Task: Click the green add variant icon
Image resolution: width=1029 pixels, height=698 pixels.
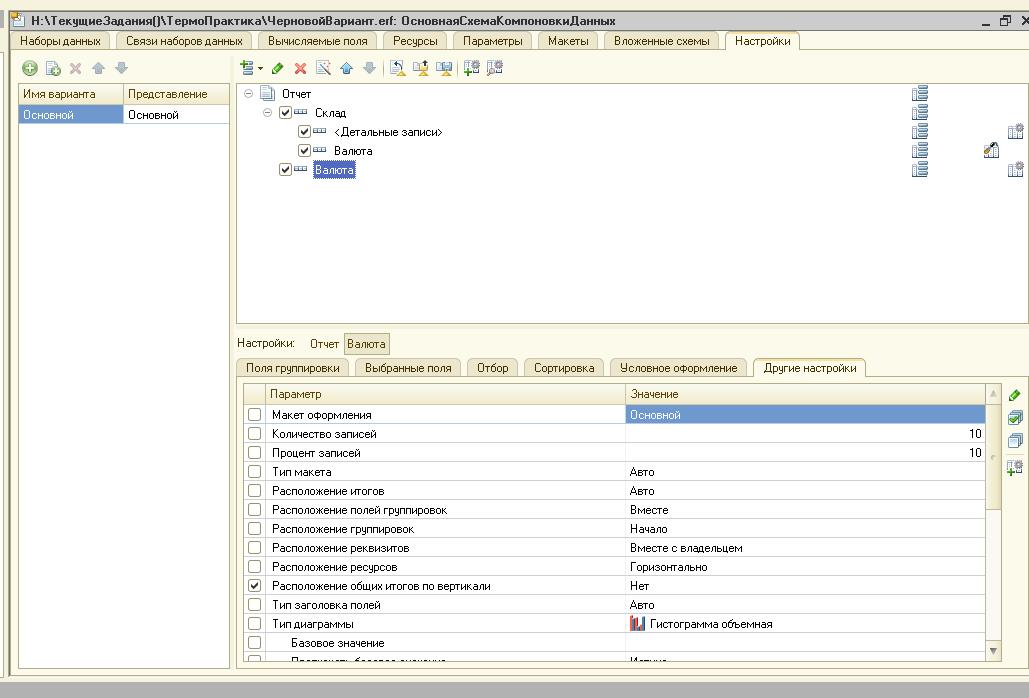Action: click(30, 68)
